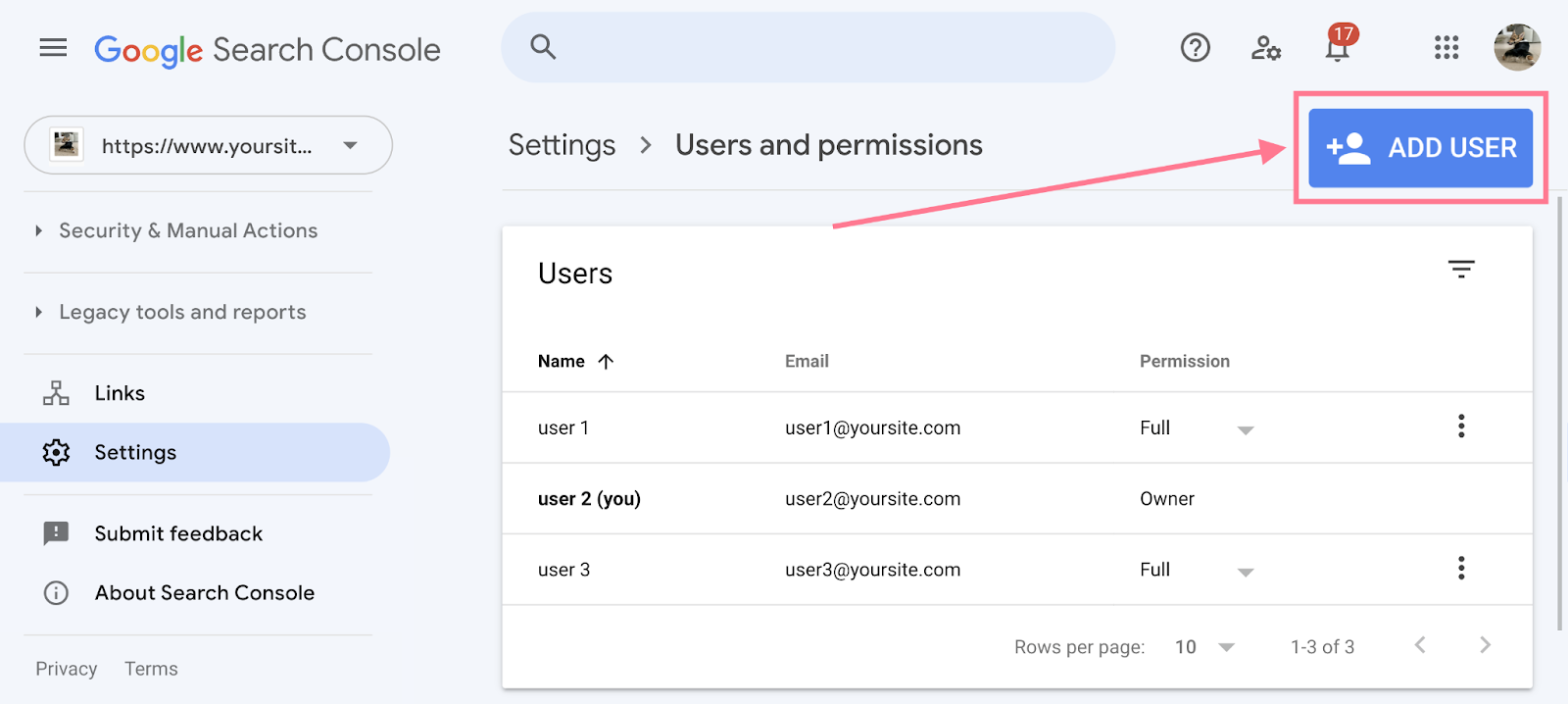Click the ADD USER button
Image resolution: width=1568 pixels, height=704 pixels.
click(1420, 148)
